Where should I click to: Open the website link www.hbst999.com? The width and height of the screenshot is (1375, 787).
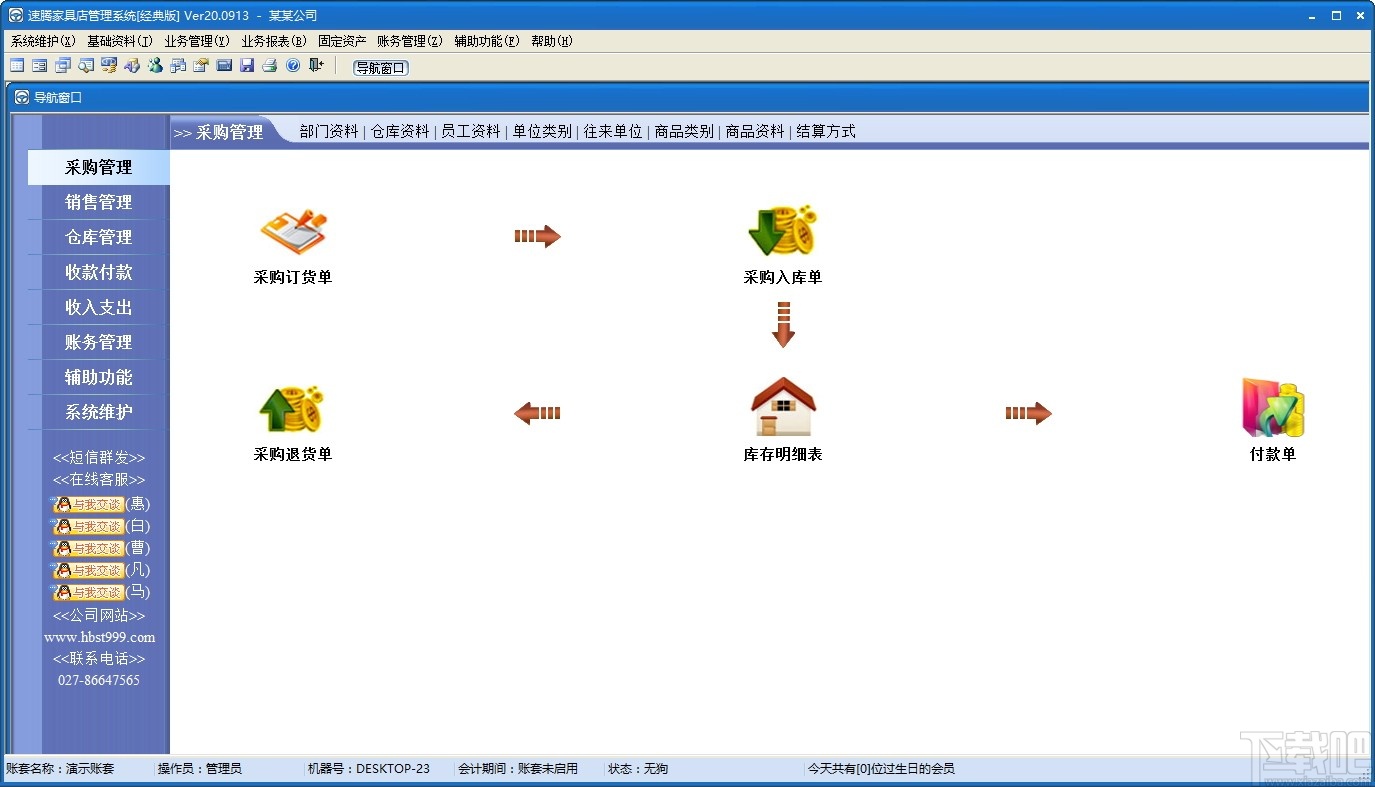100,637
